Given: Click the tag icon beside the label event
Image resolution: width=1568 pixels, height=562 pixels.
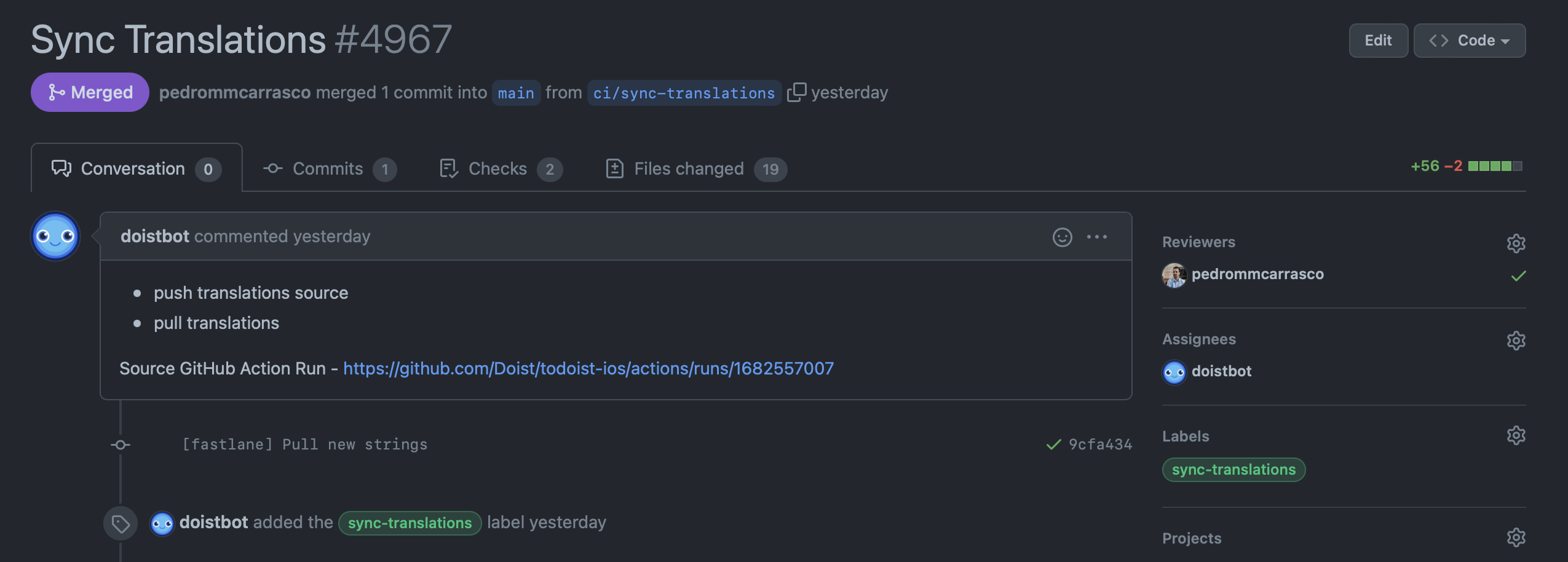Looking at the screenshot, I should [x=121, y=523].
